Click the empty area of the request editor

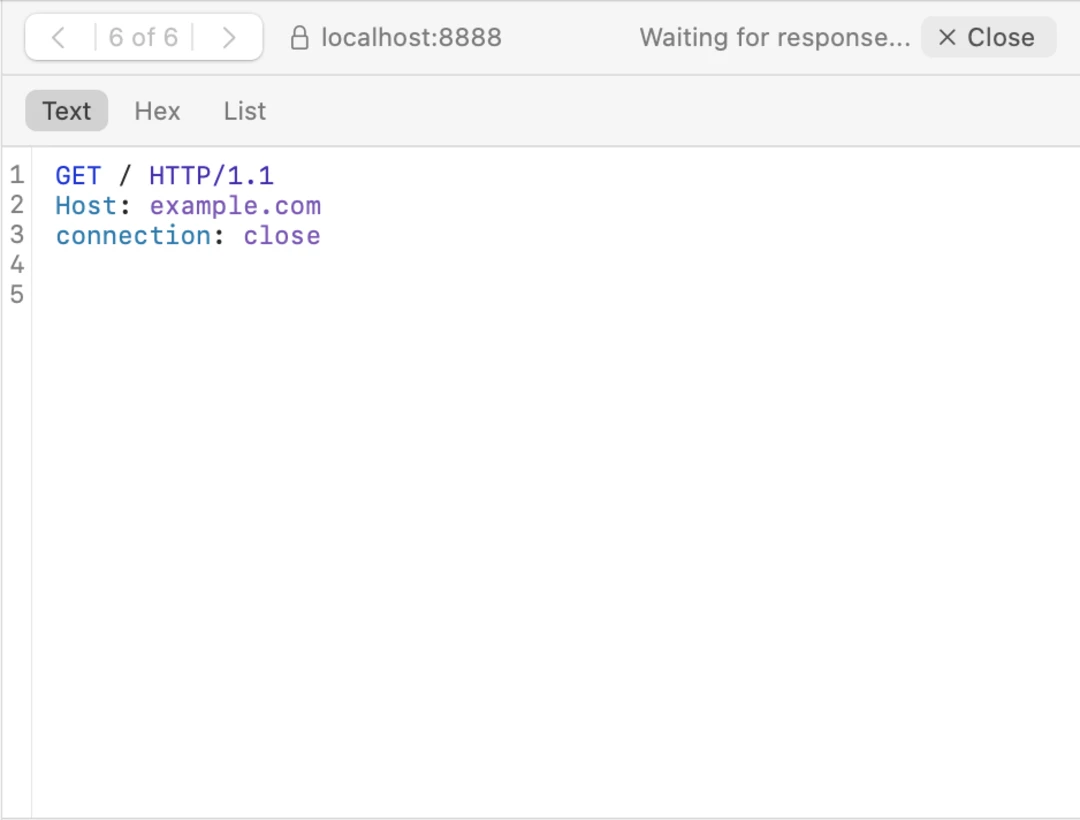click(550, 550)
